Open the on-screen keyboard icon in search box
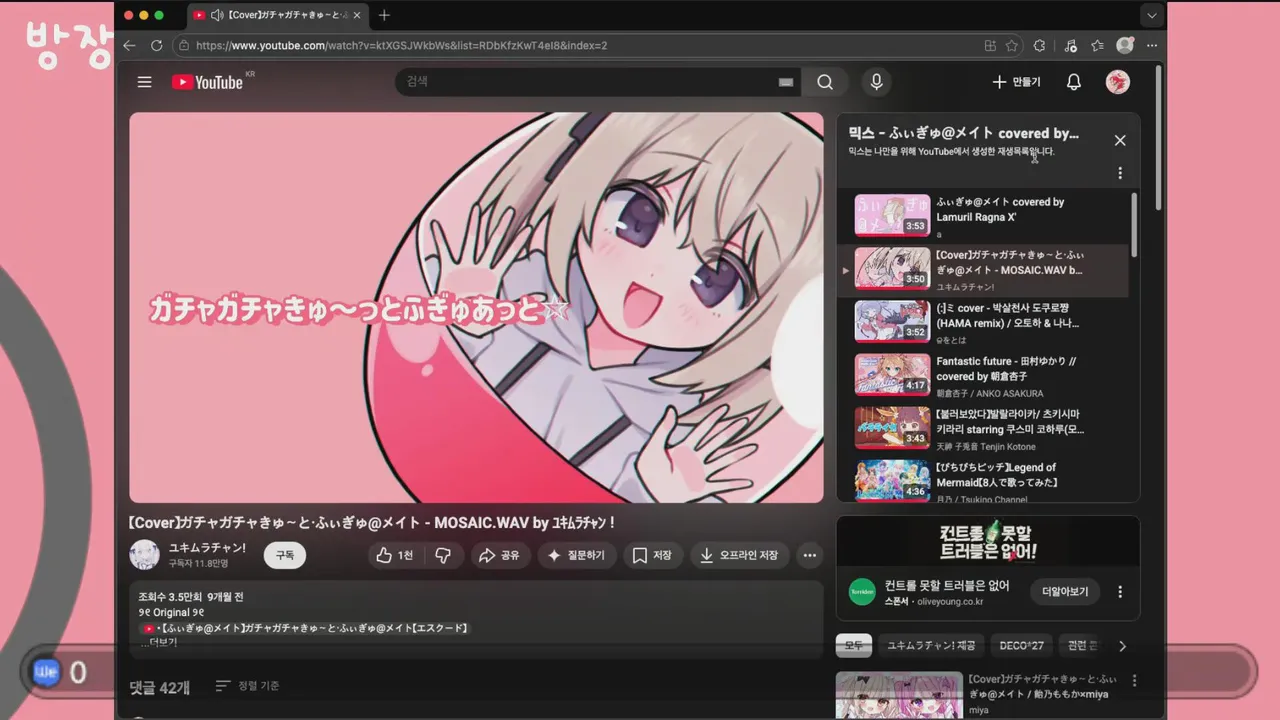Image resolution: width=1280 pixels, height=720 pixels. click(786, 82)
